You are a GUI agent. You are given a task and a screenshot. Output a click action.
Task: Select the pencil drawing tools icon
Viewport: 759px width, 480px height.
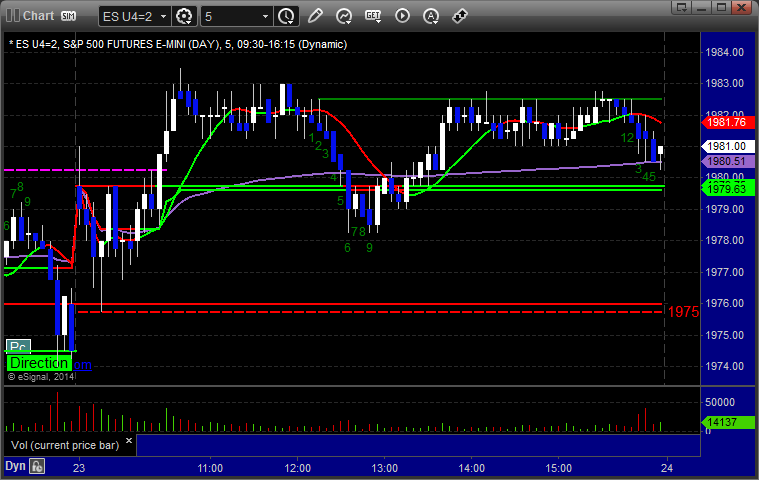[x=315, y=16]
